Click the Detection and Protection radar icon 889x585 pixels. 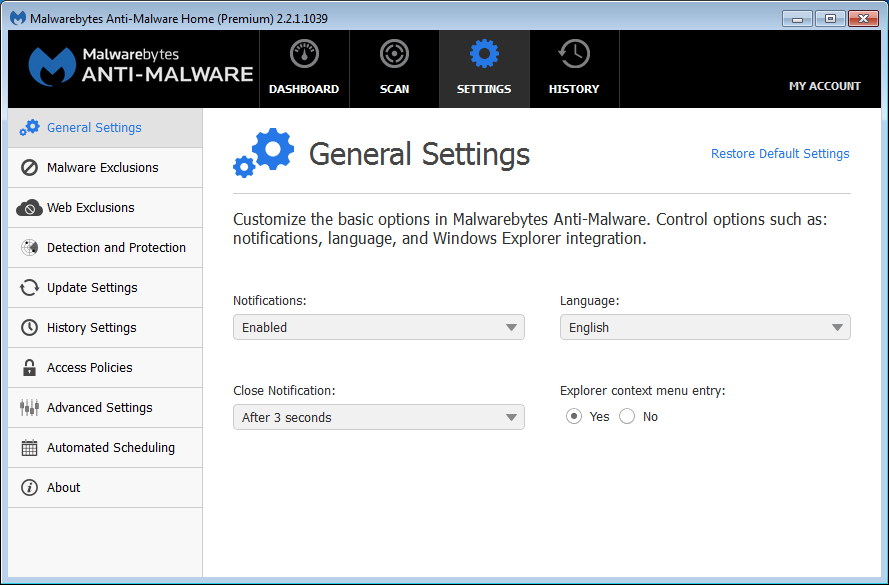pyautogui.click(x=29, y=248)
